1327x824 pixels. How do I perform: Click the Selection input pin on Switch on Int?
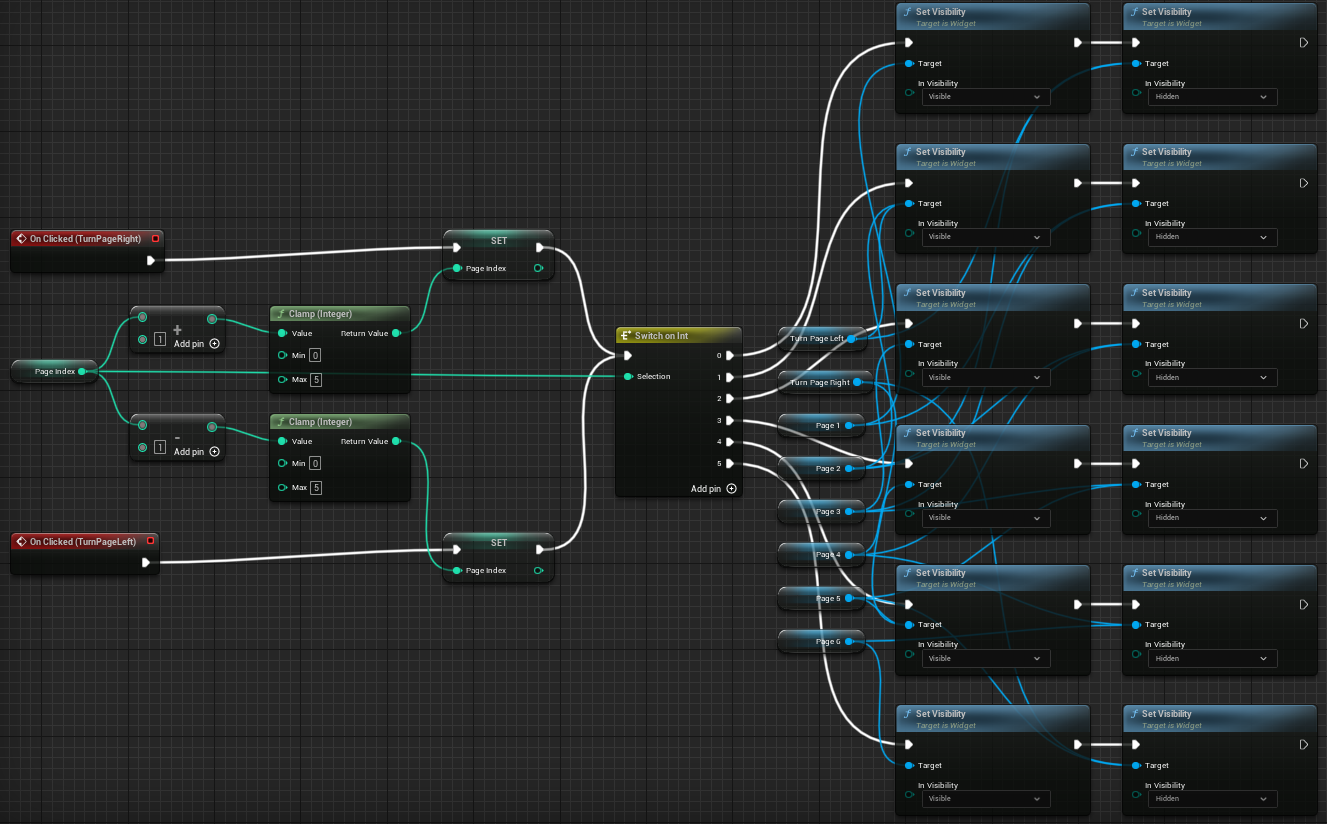pyautogui.click(x=627, y=377)
